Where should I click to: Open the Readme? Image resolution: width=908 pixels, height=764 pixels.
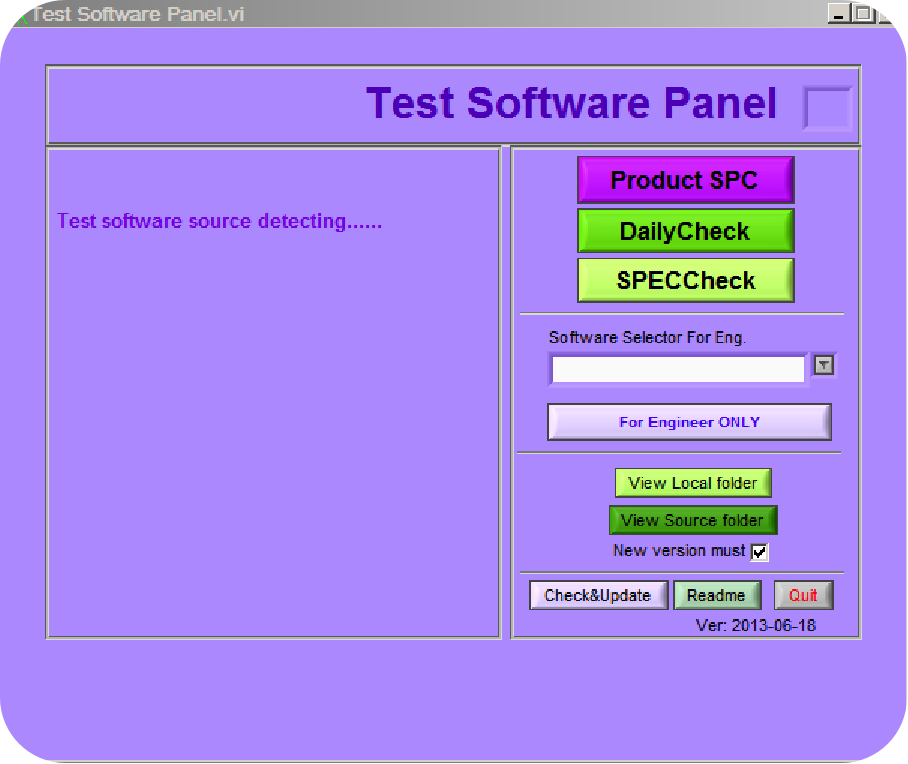[717, 594]
